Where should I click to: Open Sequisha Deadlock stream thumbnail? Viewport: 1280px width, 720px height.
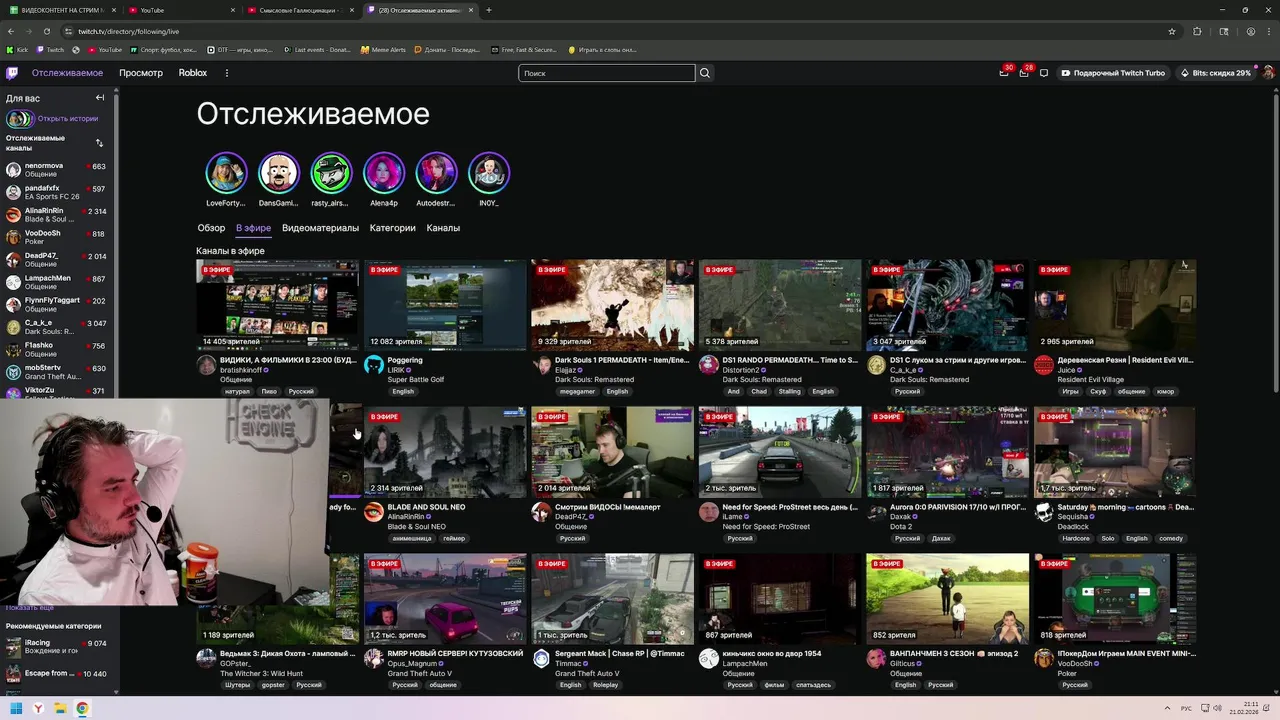pos(1115,452)
